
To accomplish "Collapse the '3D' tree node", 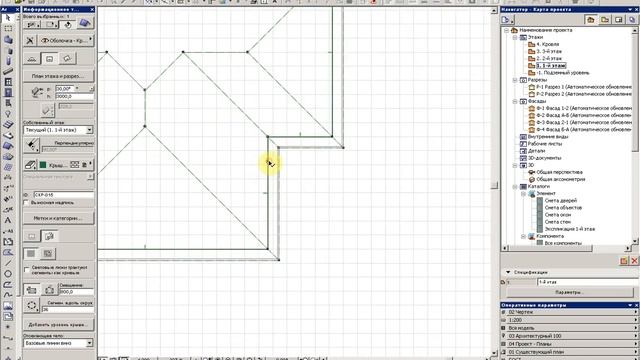I will coord(515,165).
